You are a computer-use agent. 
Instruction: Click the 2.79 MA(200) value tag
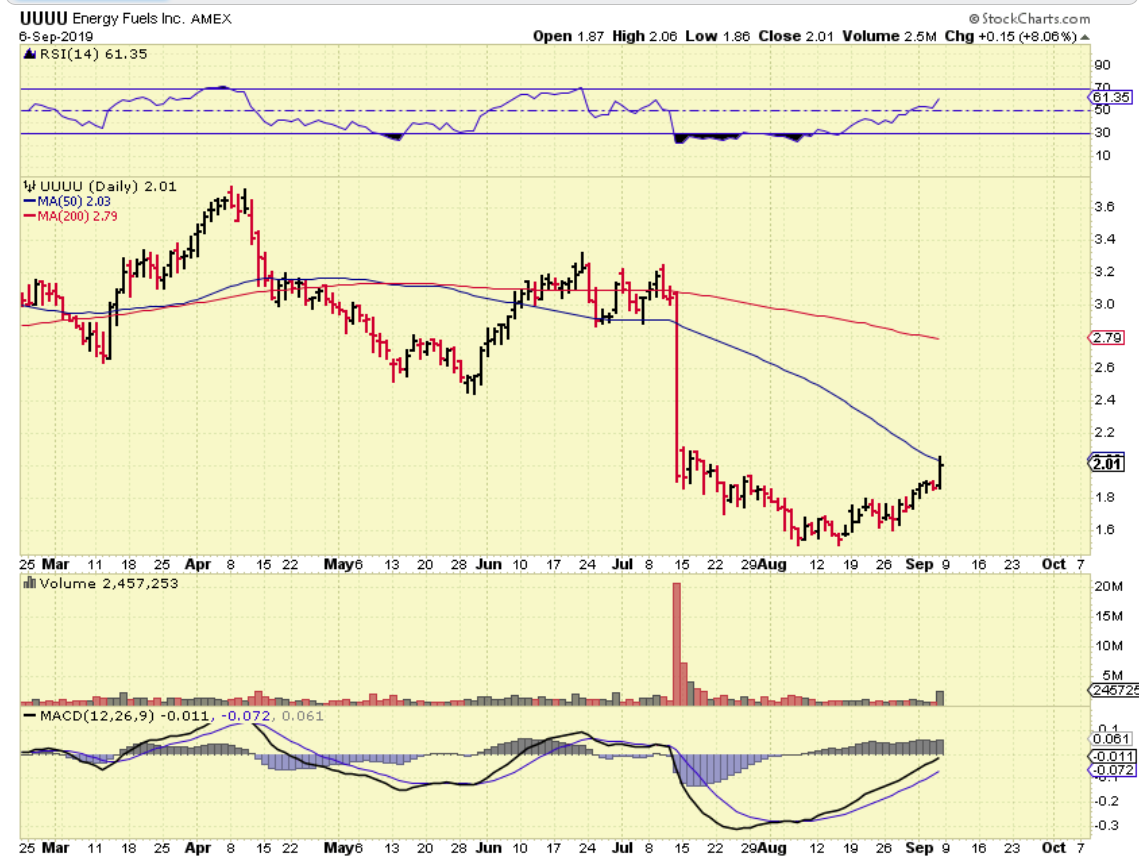click(1105, 338)
